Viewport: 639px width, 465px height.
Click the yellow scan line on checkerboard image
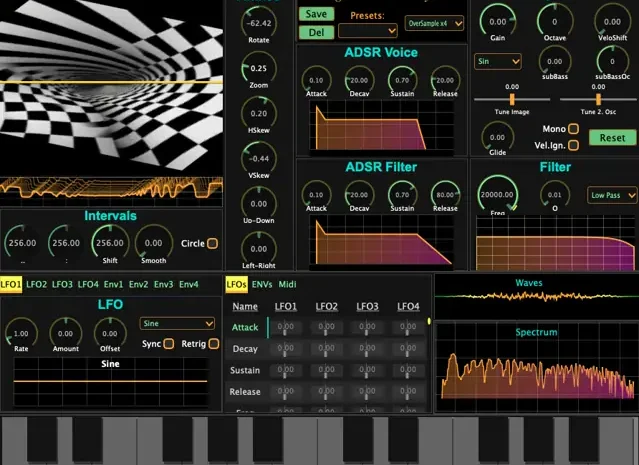[x=111, y=82]
